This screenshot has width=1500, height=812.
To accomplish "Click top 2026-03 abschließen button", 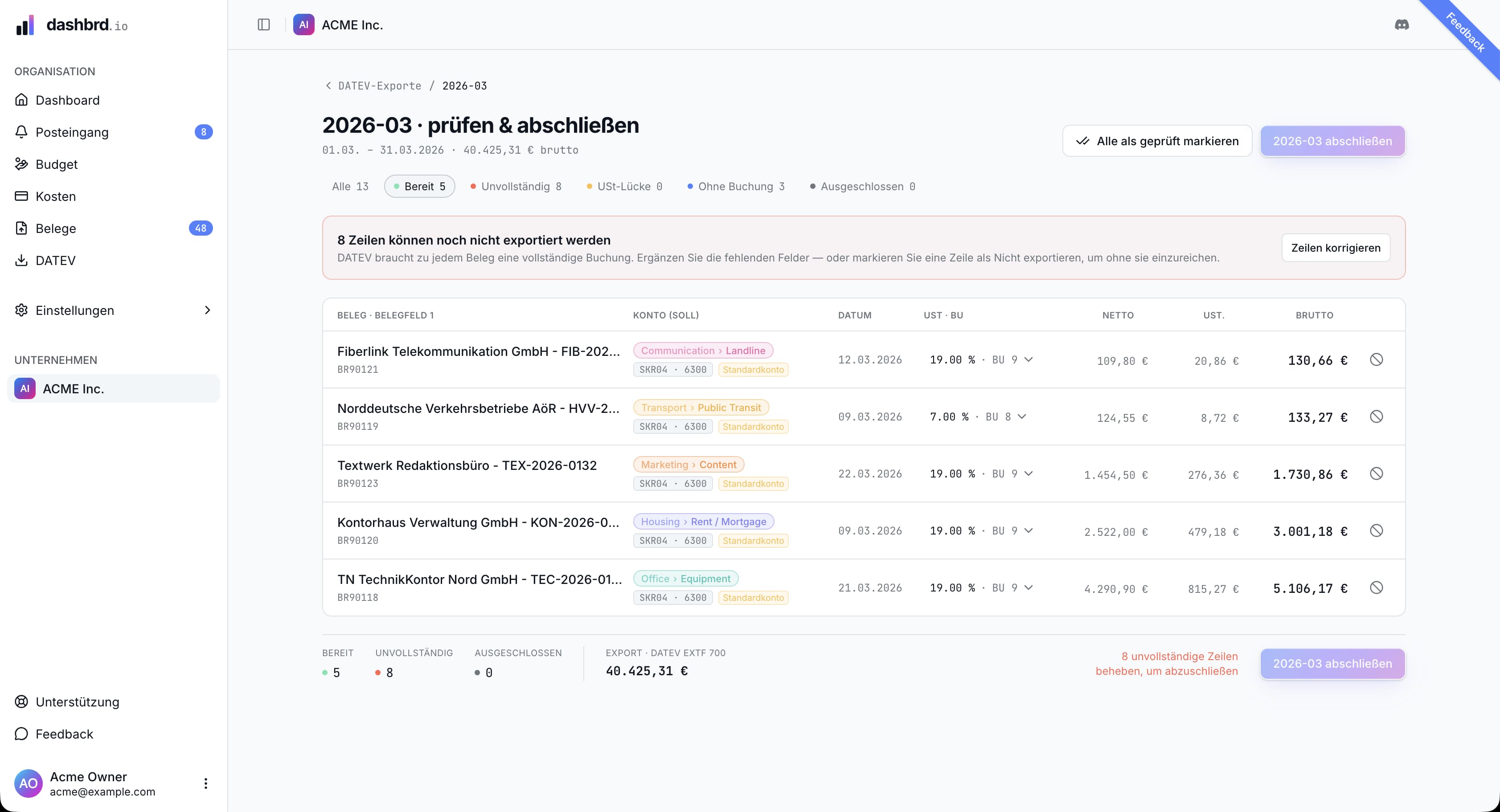I will pos(1332,141).
